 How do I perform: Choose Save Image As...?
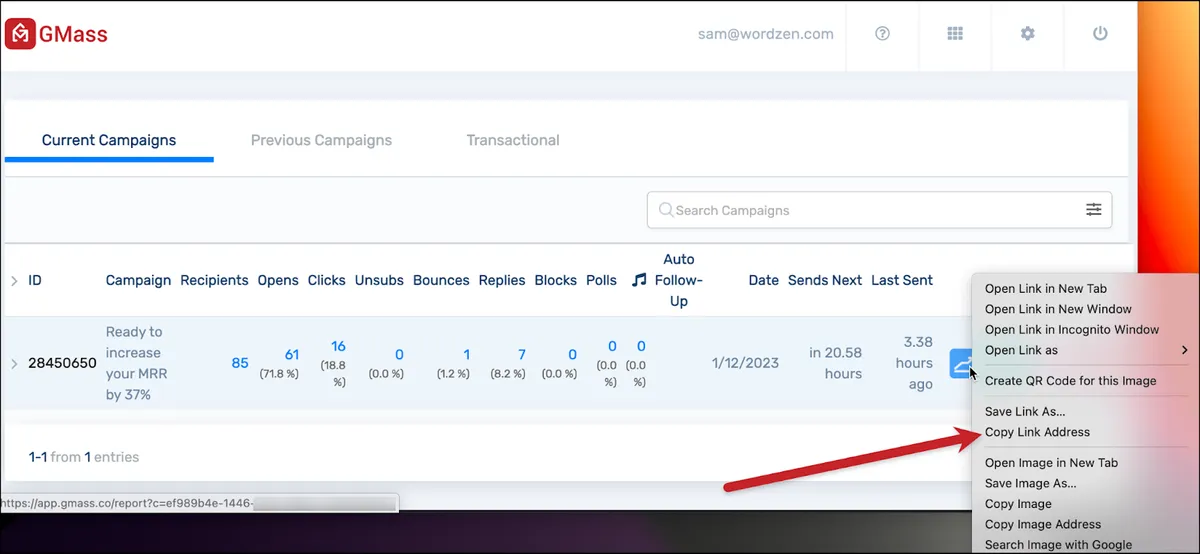[x=1031, y=483]
